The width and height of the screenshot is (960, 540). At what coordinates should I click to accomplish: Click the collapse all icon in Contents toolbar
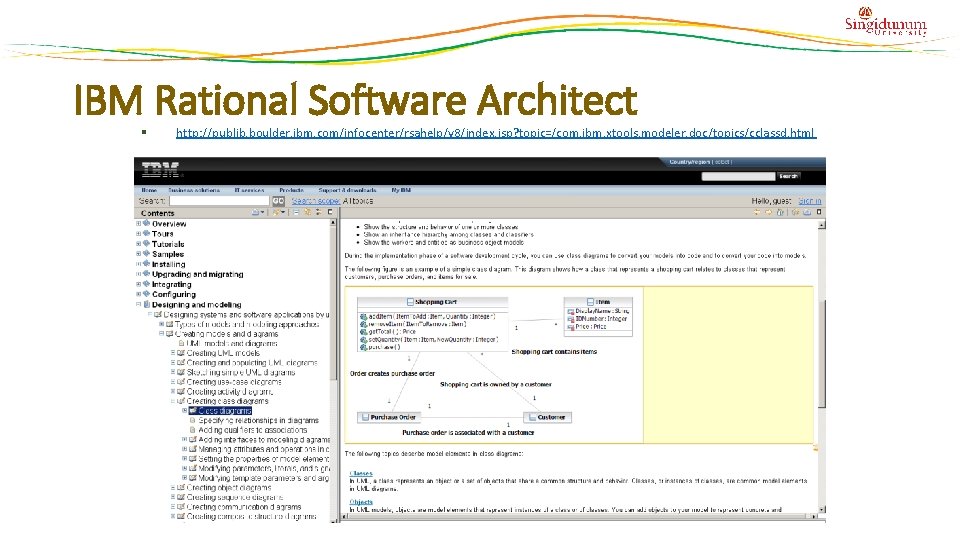(296, 212)
